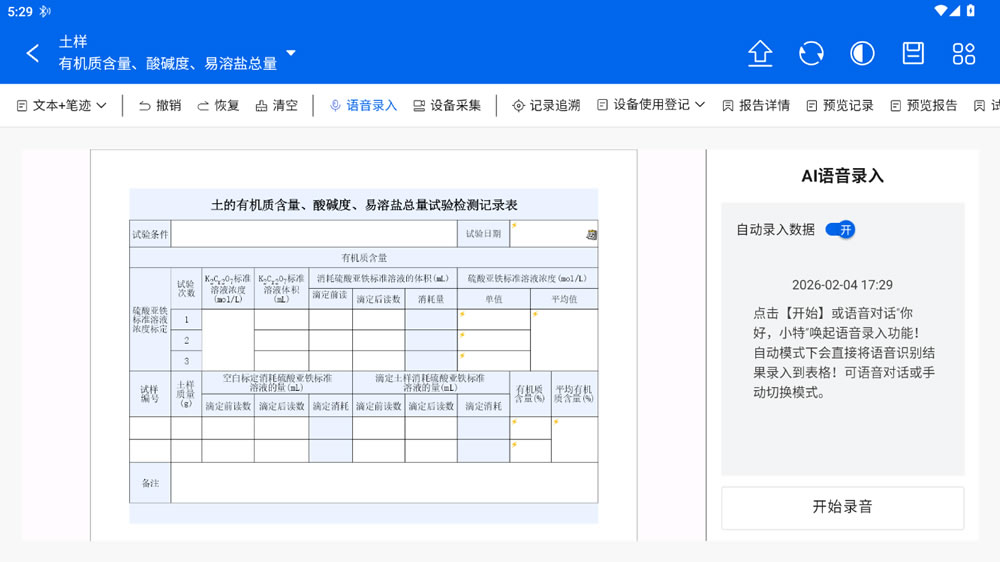The image size is (1000, 562).
Task: Click 恢复 redo in toolbar
Action: point(218,105)
